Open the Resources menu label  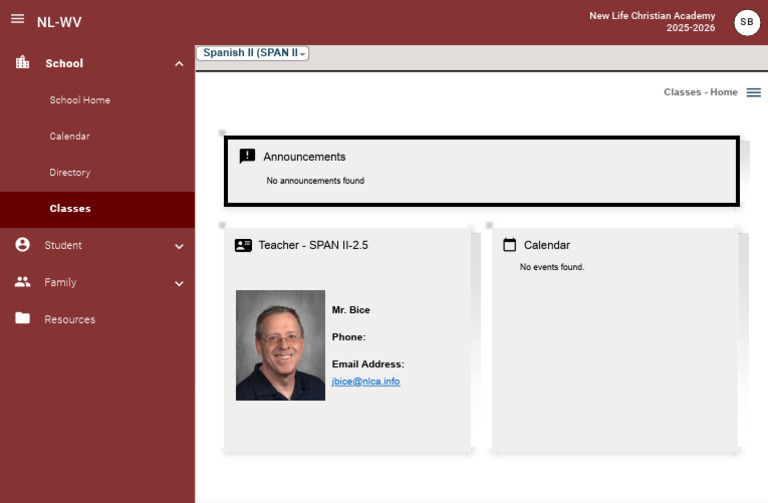pos(70,319)
